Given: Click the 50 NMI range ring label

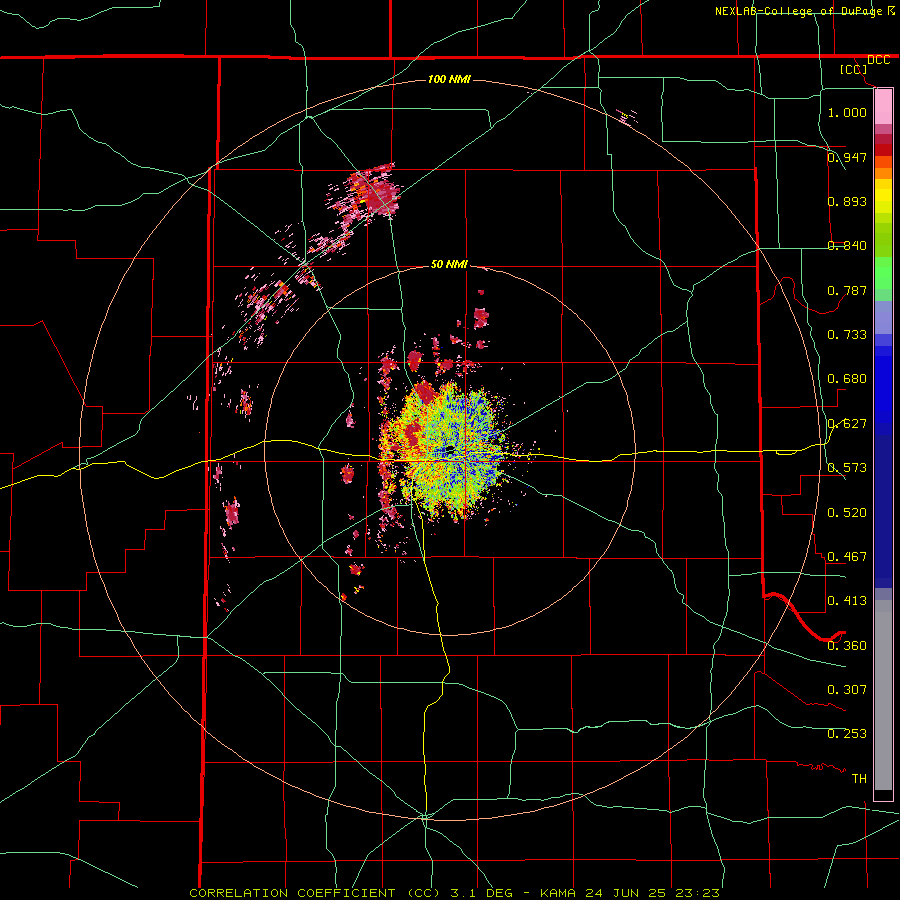Looking at the screenshot, I should point(449,265).
